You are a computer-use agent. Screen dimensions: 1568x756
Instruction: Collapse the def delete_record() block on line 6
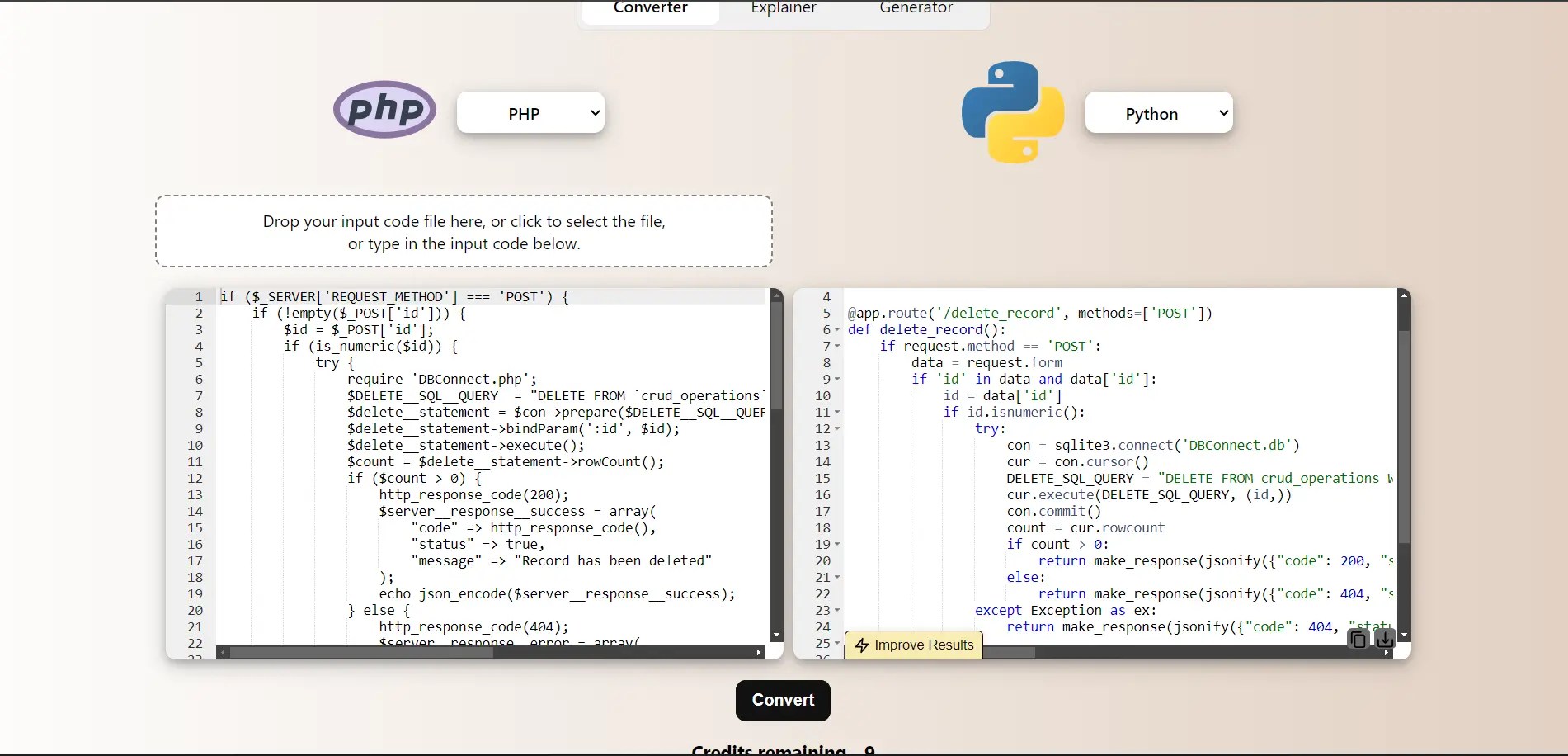(x=837, y=330)
